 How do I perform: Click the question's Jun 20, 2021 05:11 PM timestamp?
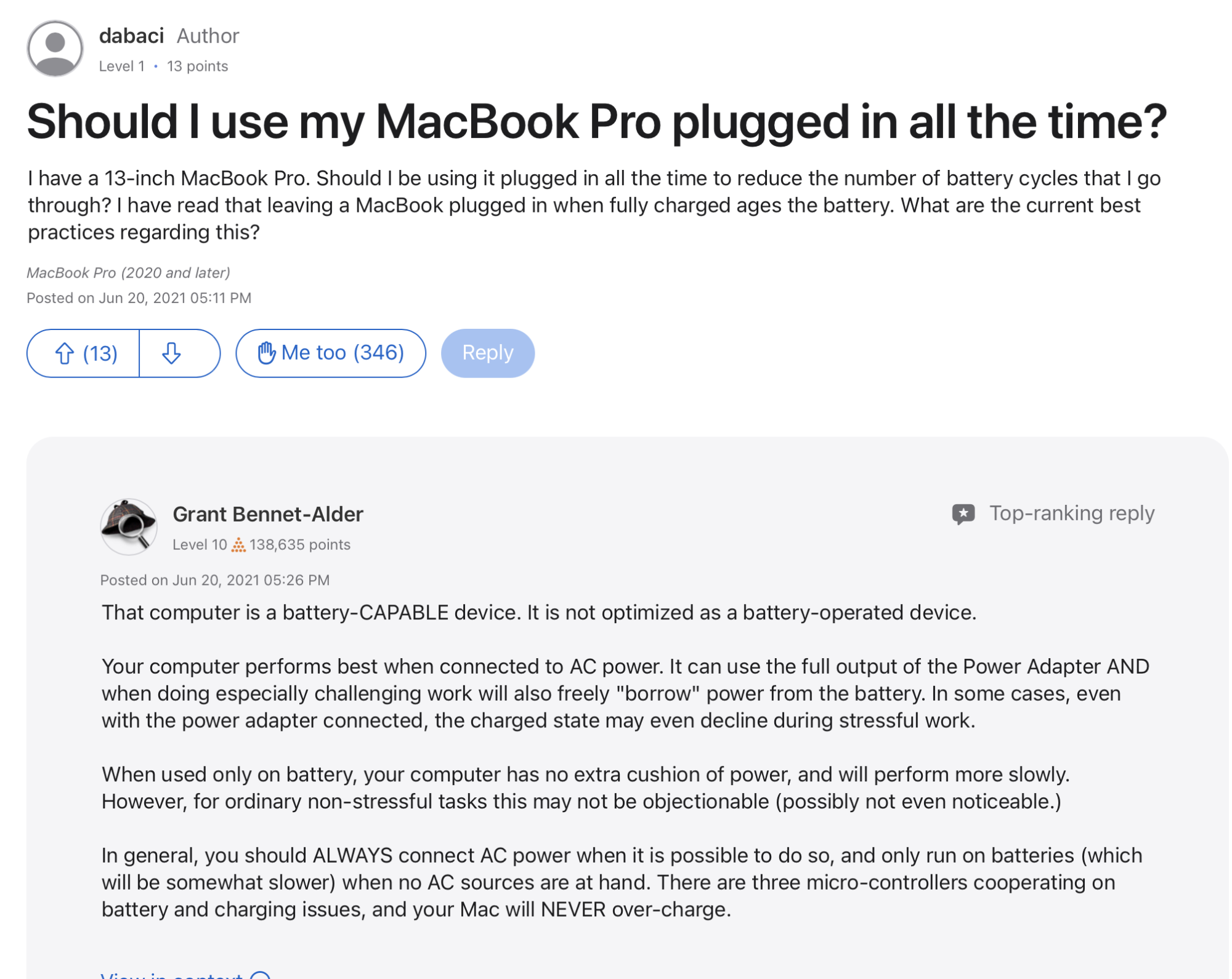(175, 298)
